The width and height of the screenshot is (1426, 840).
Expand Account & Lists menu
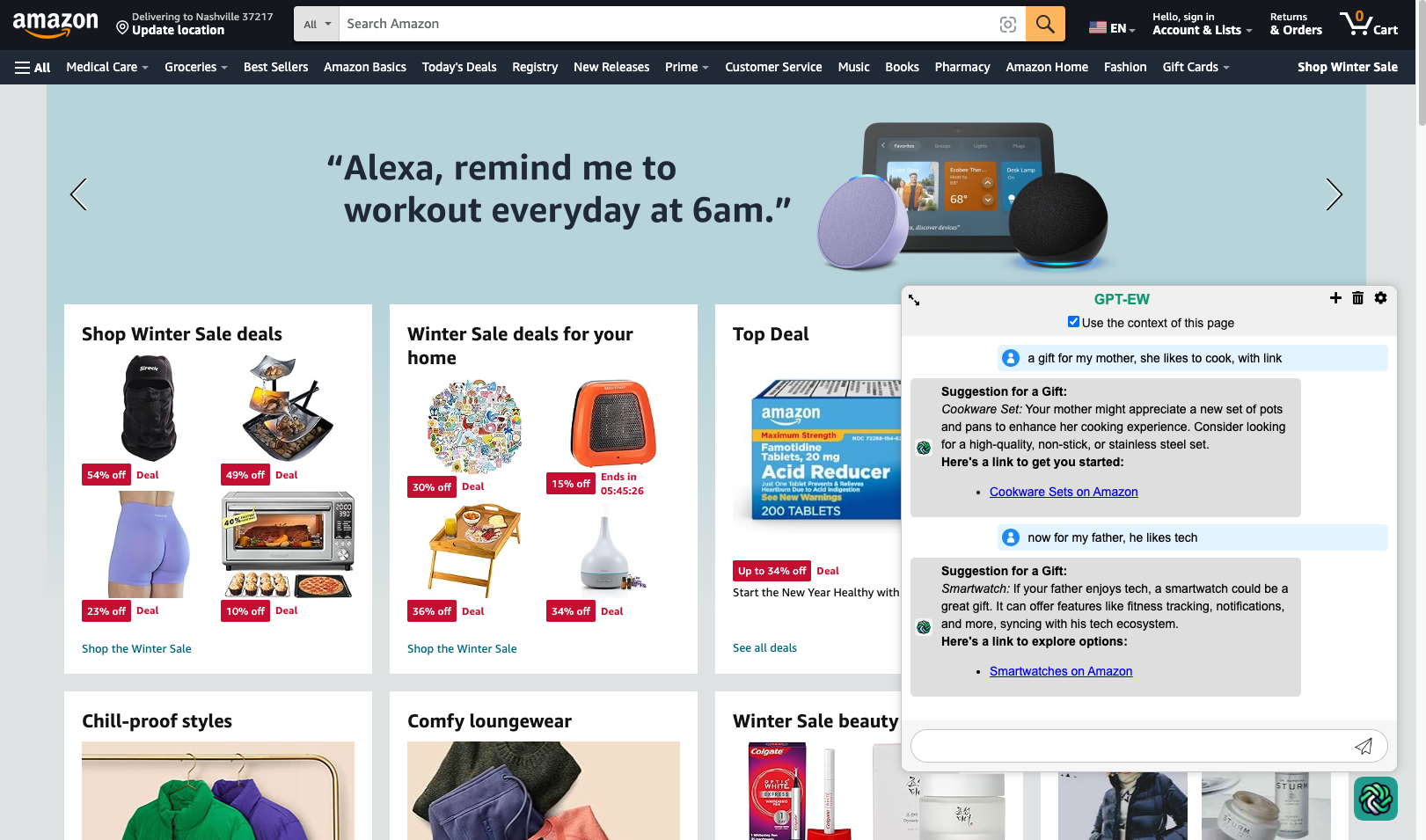1202,24
